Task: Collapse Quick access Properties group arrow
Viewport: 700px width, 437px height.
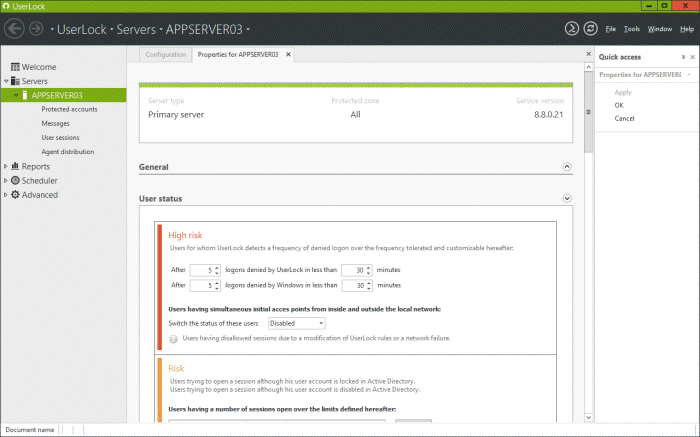Action: [689, 75]
